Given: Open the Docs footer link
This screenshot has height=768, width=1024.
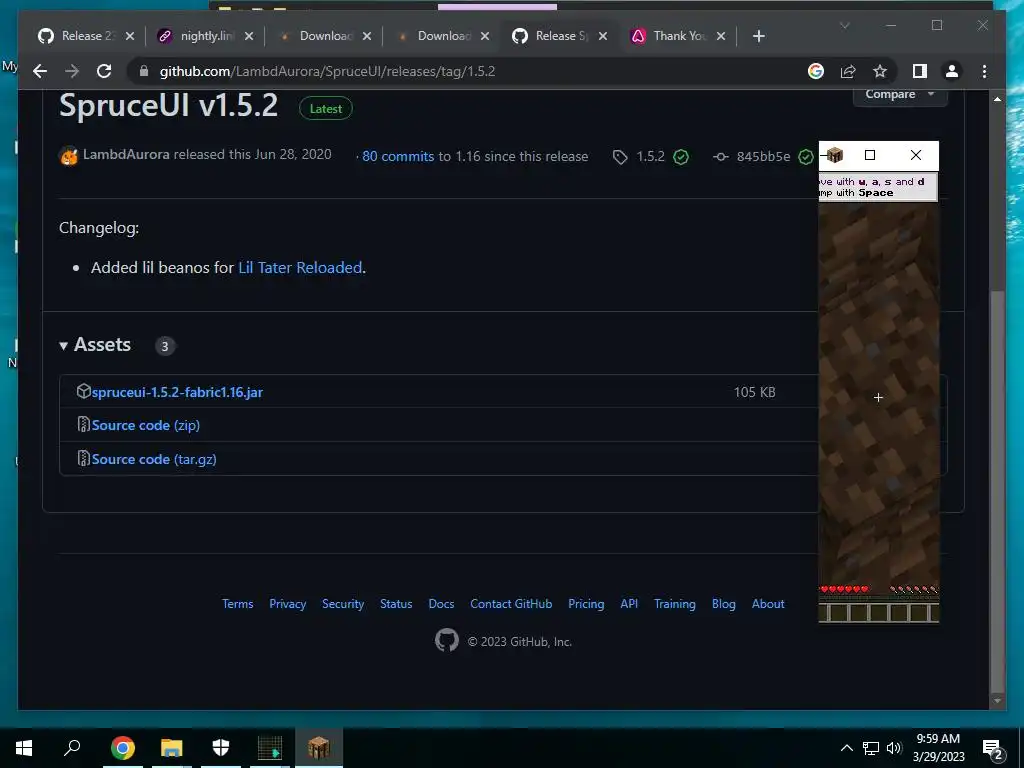Looking at the screenshot, I should click(x=441, y=604).
